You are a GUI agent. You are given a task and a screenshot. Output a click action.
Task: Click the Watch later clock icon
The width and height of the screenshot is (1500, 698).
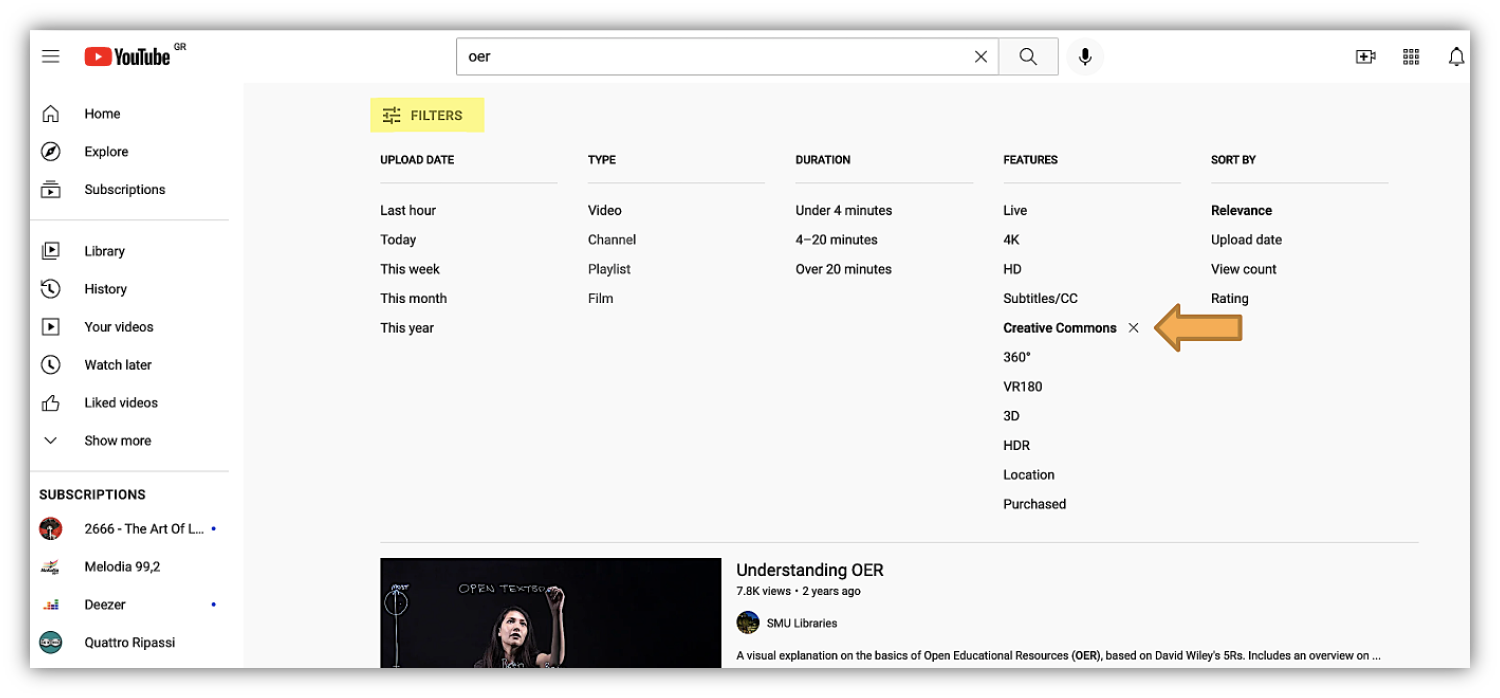tap(50, 364)
